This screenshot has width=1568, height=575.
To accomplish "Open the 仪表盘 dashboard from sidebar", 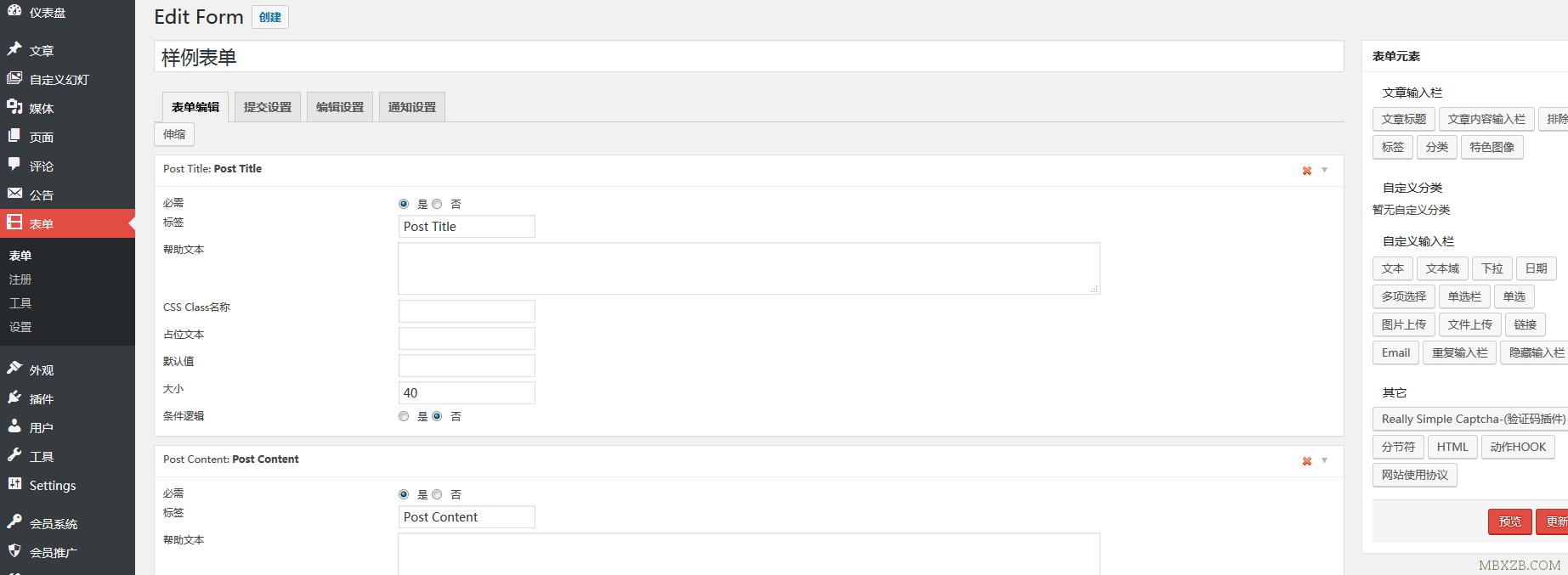I will click(x=42, y=12).
